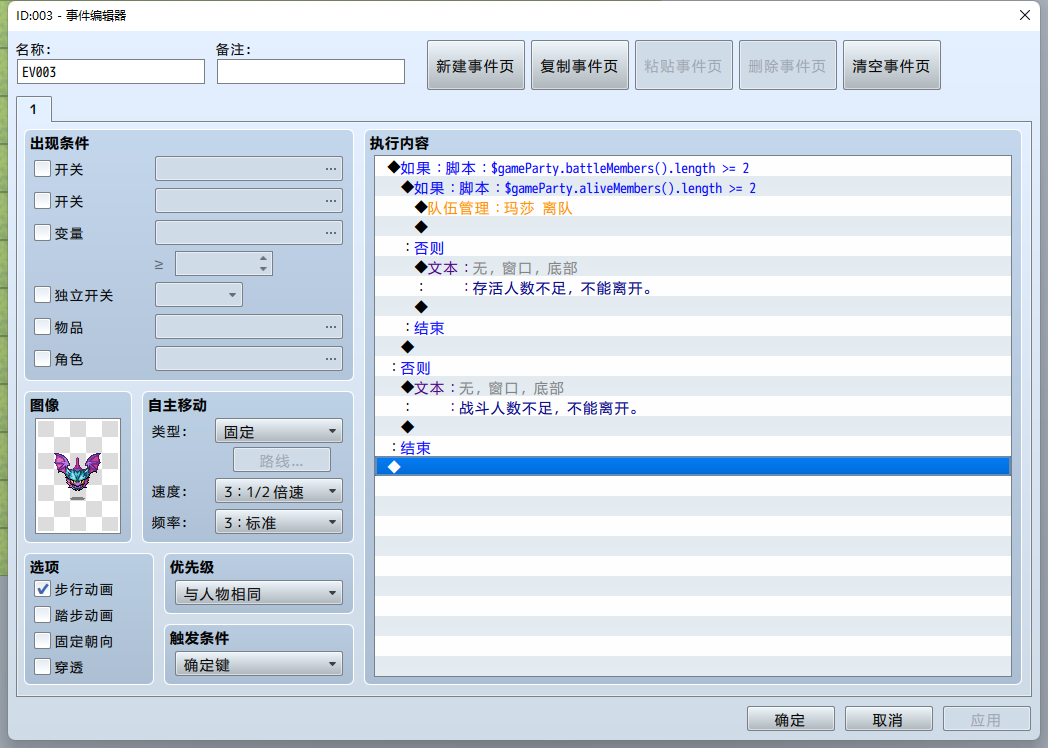Open the 触发条件 dropdown showing 确定键
The width and height of the screenshot is (1048, 748).
coord(259,664)
